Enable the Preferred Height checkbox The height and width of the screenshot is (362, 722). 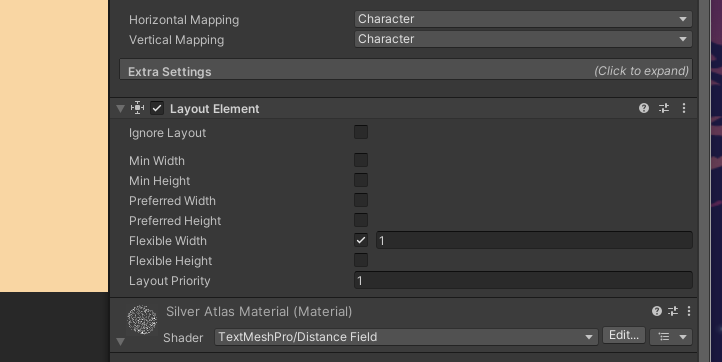(361, 220)
